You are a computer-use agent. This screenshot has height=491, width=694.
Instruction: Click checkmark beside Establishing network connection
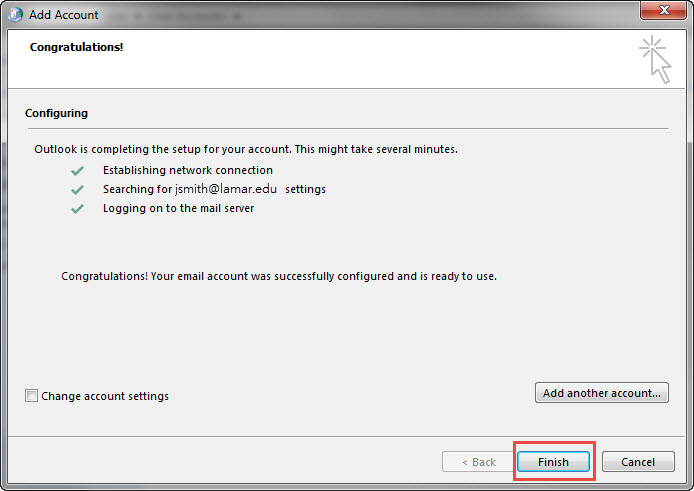[x=77, y=171]
